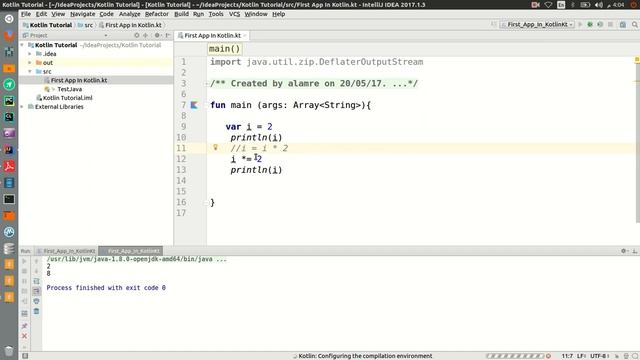Screen dimensions: 640x360
Task: Open the Build menu
Action: pyautogui.click(x=181, y=14)
